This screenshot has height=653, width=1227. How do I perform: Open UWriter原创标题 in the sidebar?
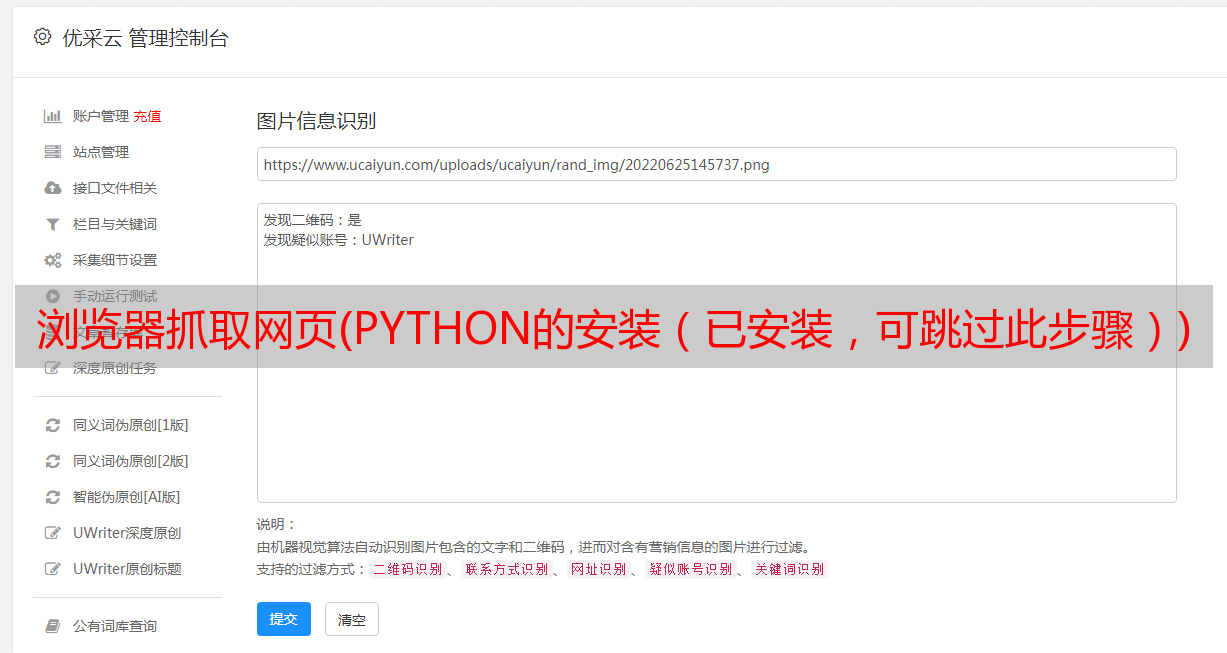pos(127,569)
